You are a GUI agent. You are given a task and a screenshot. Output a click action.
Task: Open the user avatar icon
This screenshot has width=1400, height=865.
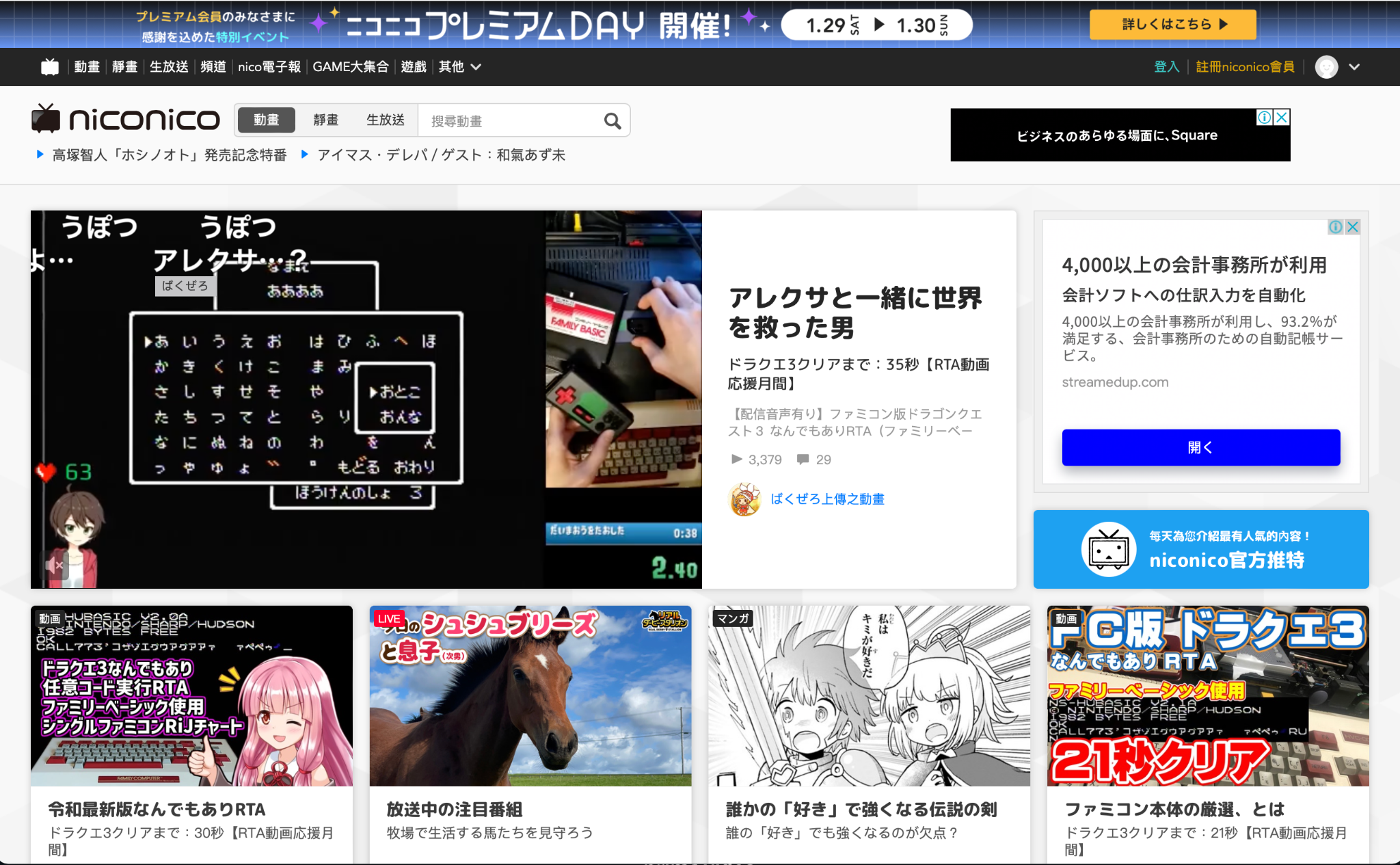click(x=1326, y=67)
